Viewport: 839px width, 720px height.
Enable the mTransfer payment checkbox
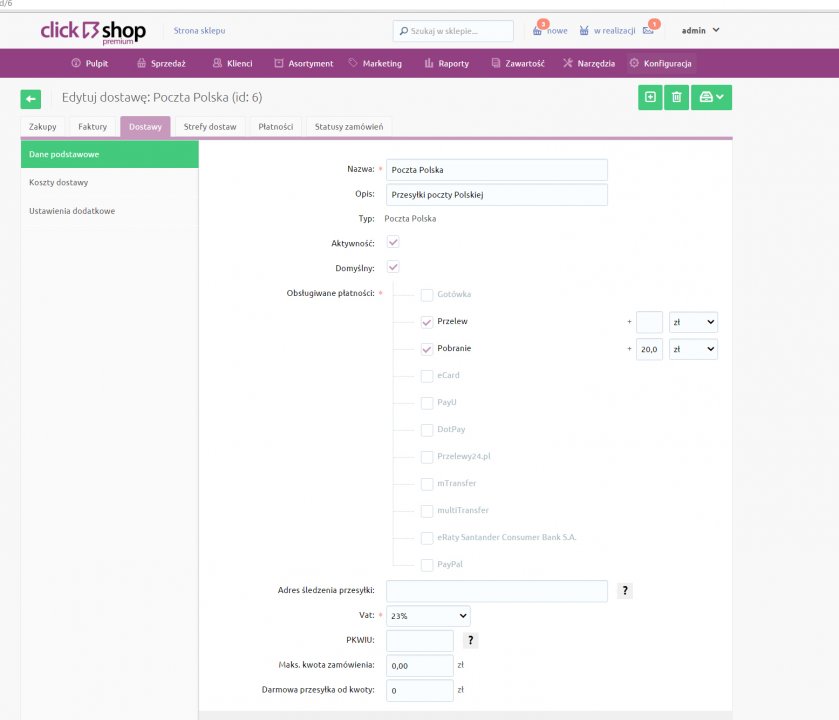[x=426, y=484]
